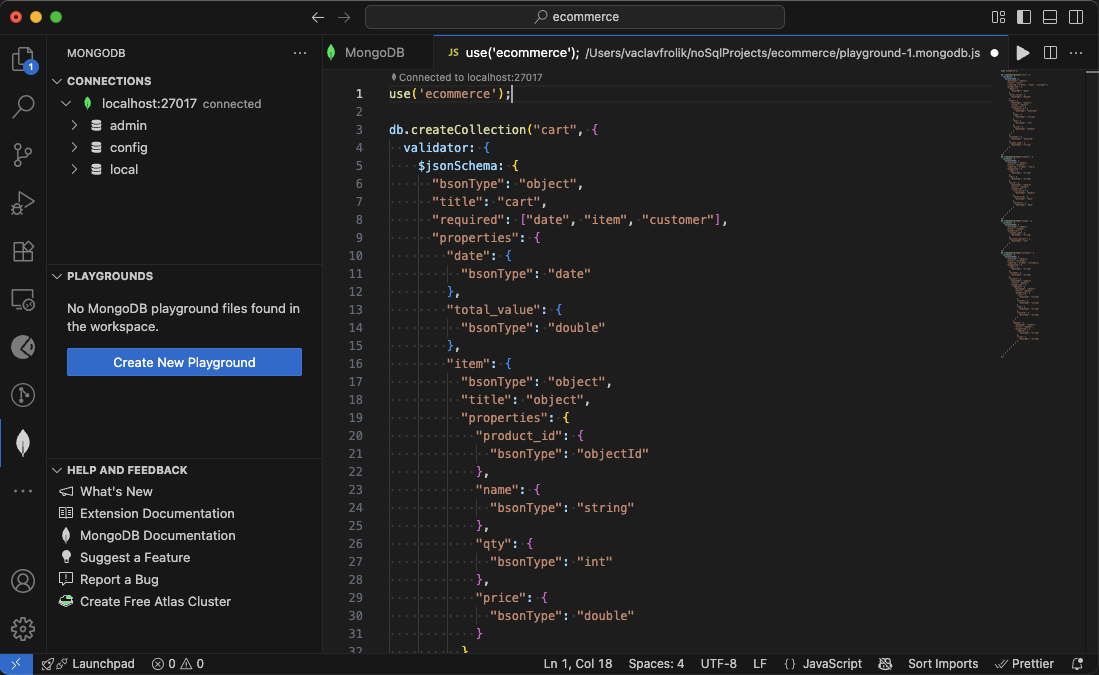Screen dimensions: 1099x675
Task: Open the Run and Debug view
Action: click(x=22, y=203)
